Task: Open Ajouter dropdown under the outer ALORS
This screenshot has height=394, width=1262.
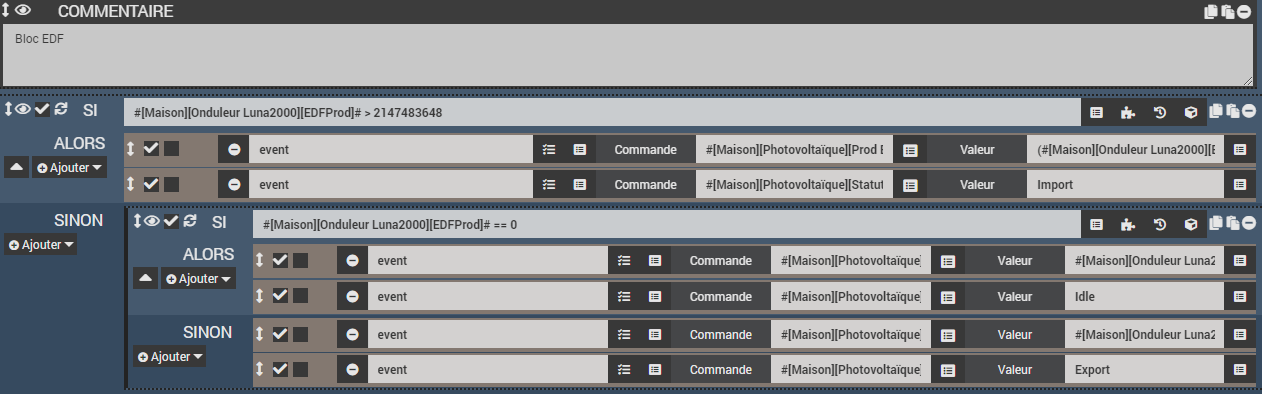Action: [x=69, y=168]
